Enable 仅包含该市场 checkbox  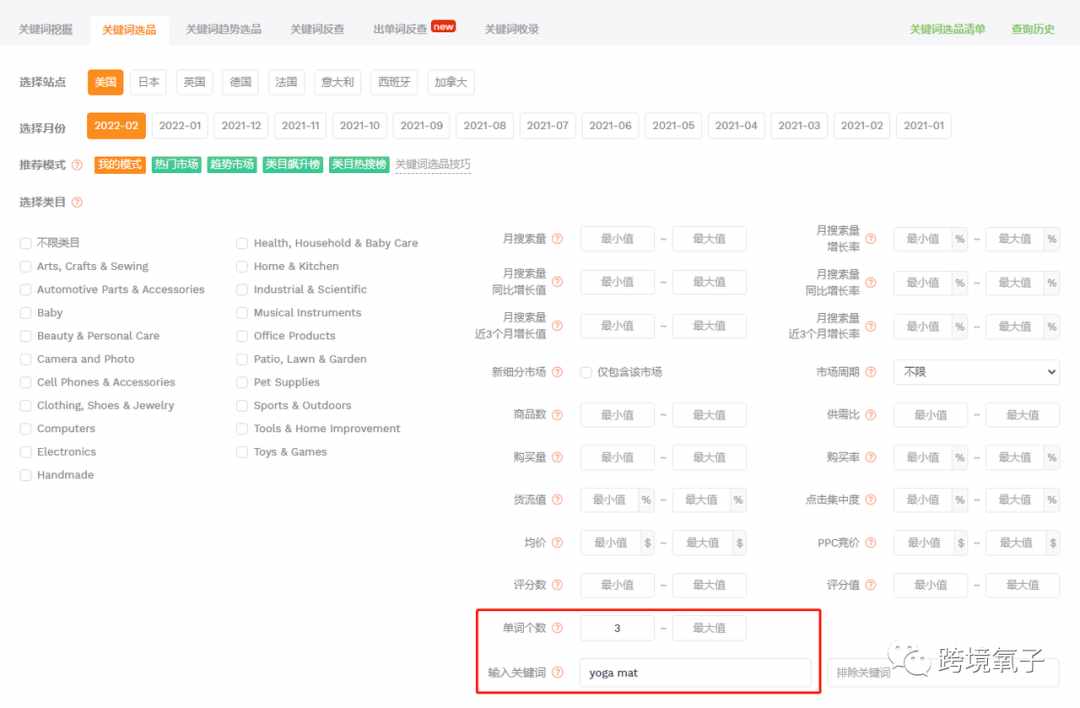[x=586, y=373]
